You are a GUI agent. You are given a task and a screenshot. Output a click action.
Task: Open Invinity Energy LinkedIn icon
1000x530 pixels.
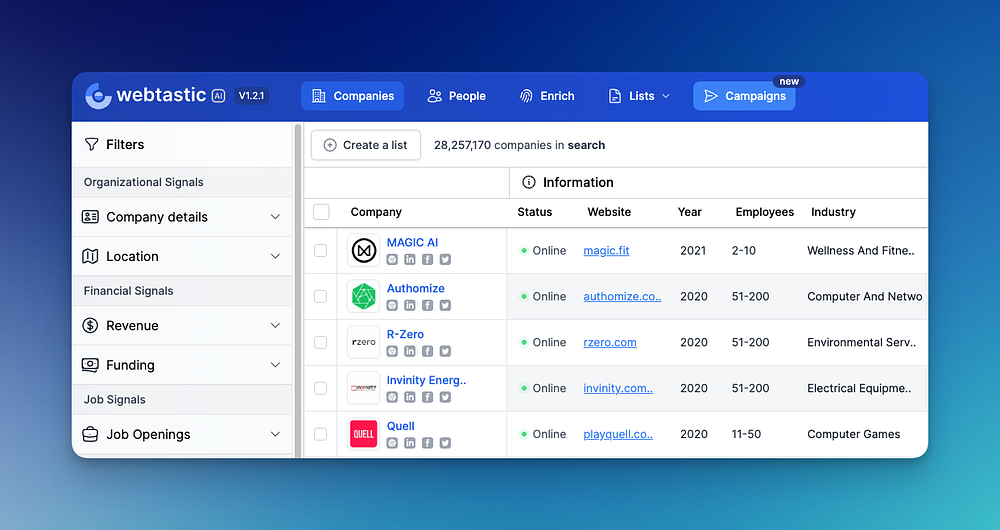[x=409, y=397]
